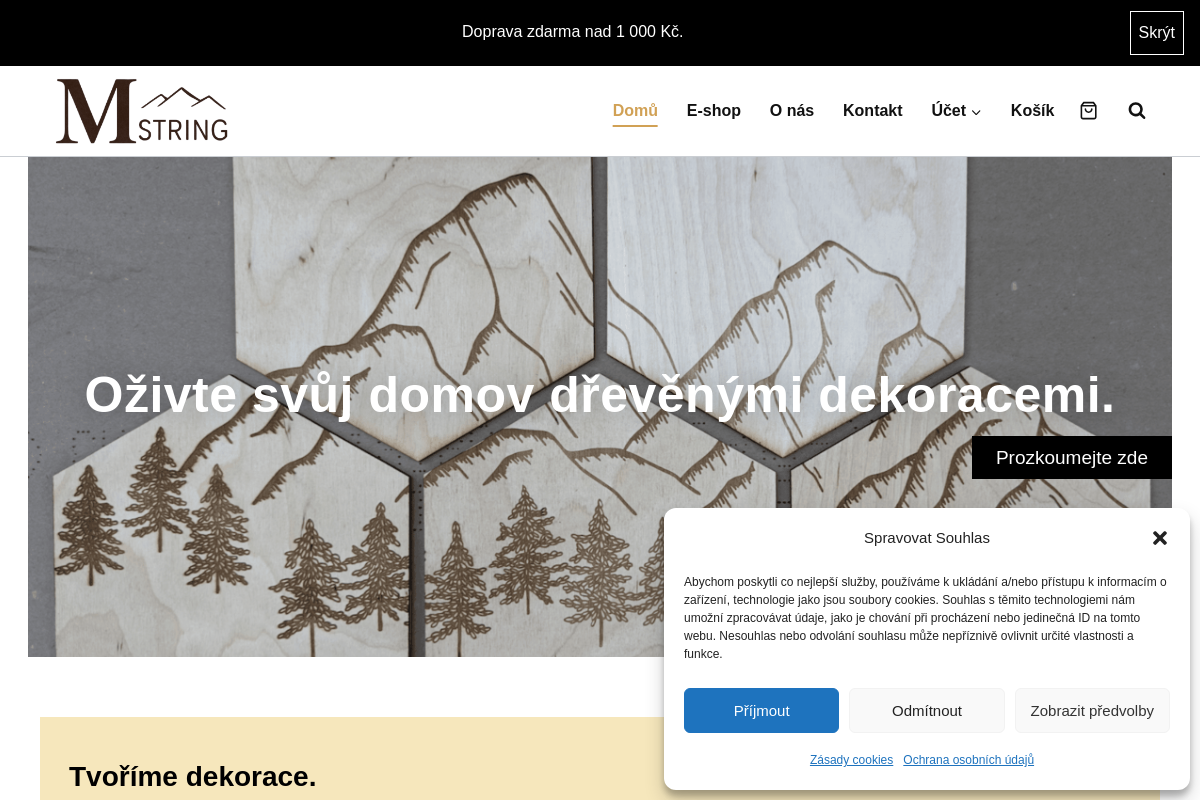Click the Skrýt button
Viewport: 1200px width, 800px height.
[1156, 32]
